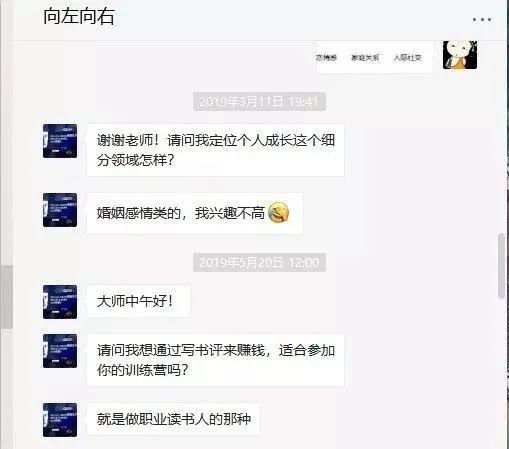Select the message '婚姻感情类的,我兴趣不高'
509x449 pixels.
click(195, 213)
